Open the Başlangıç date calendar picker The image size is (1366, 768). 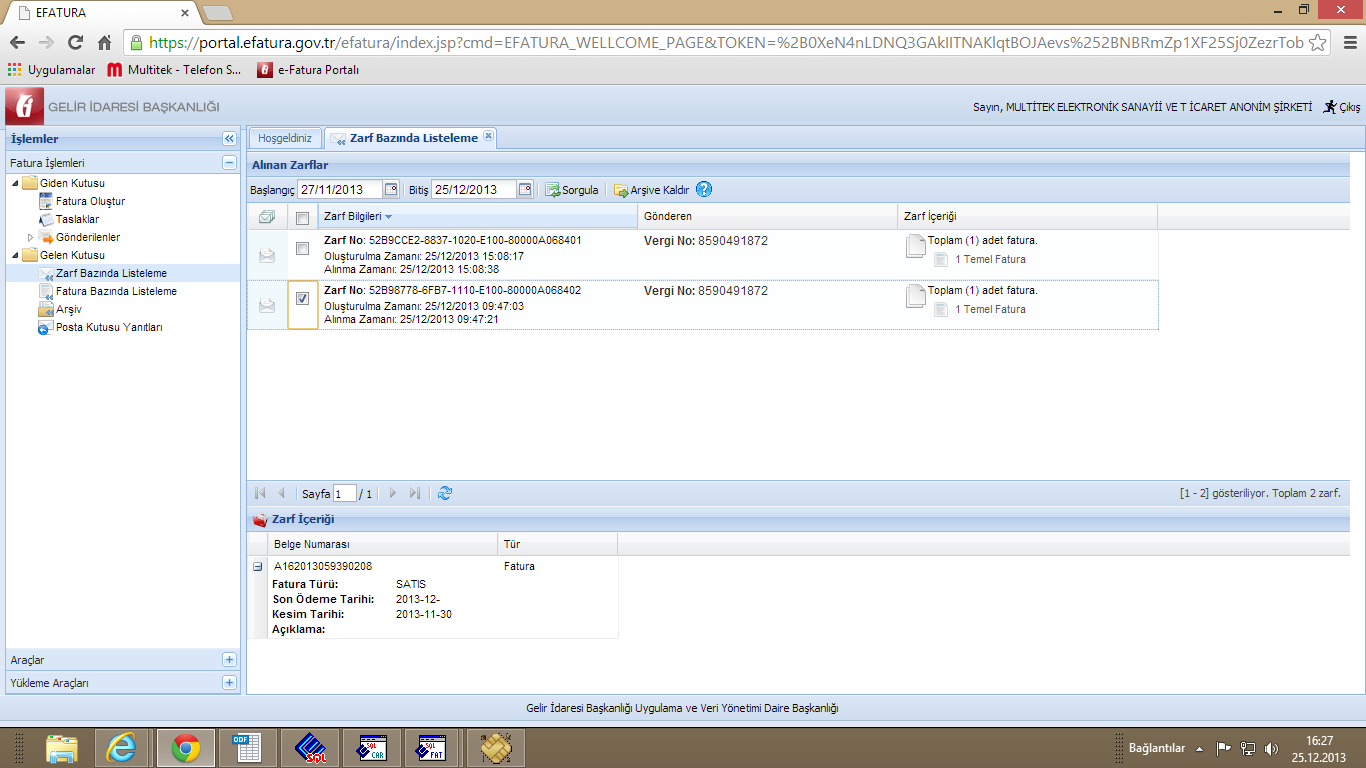(391, 190)
